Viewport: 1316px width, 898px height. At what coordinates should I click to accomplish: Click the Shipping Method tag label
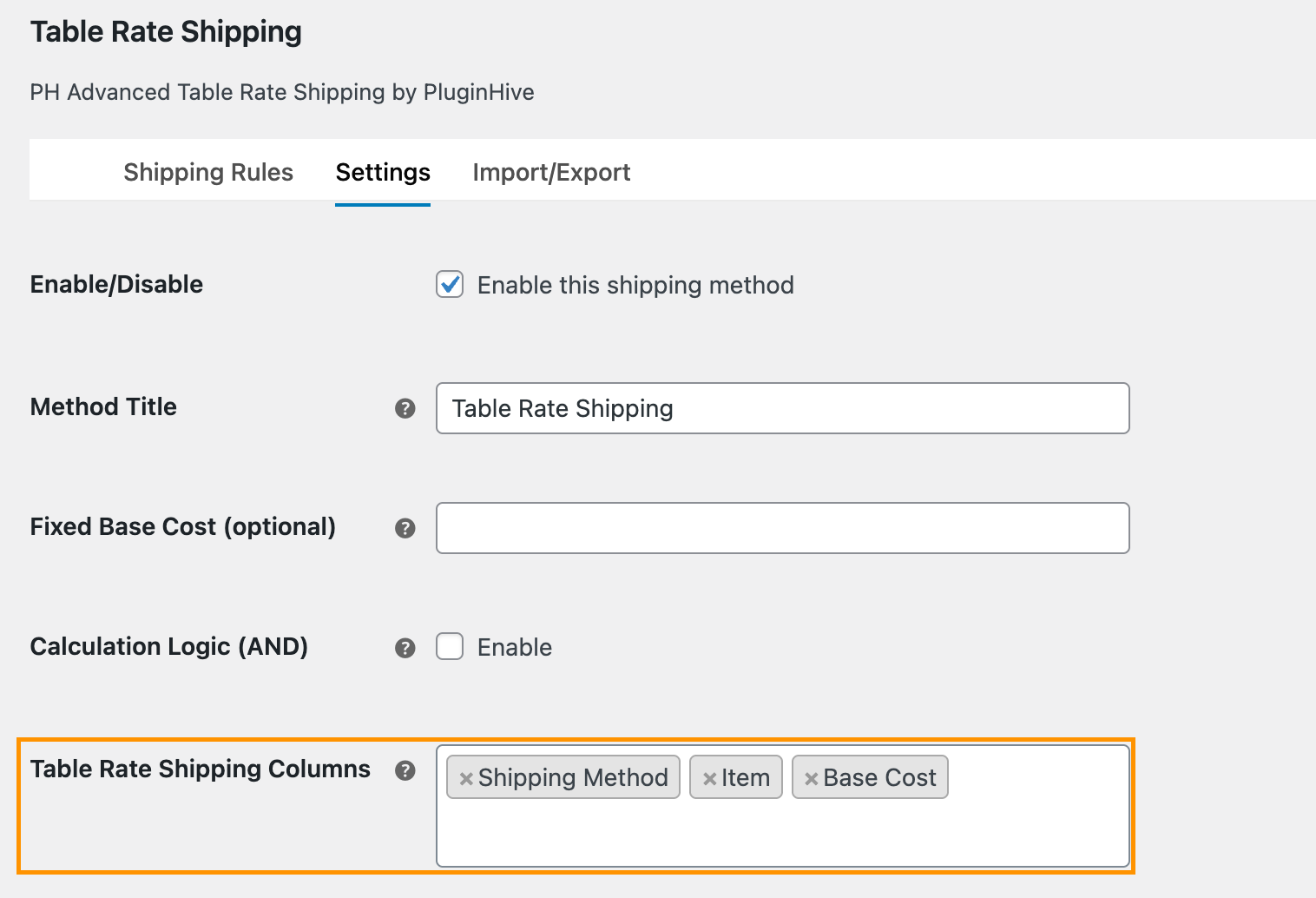coord(573,777)
